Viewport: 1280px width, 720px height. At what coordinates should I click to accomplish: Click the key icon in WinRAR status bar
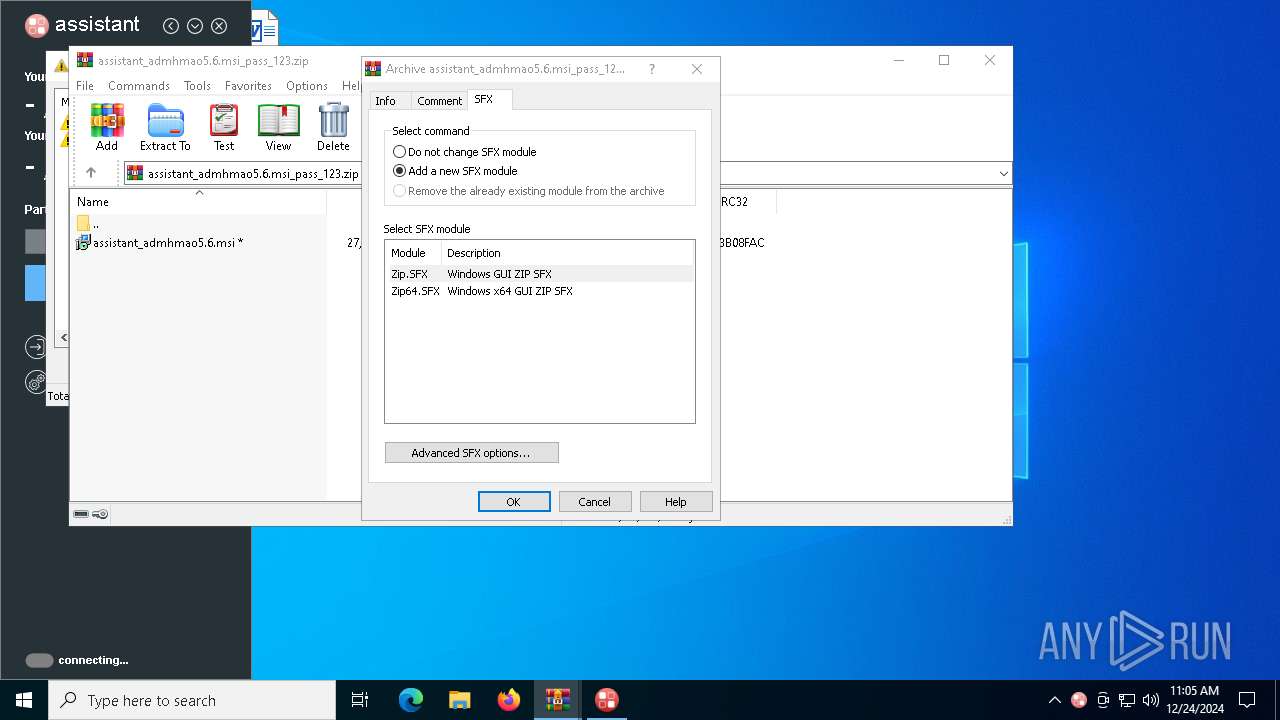pyautogui.click(x=100, y=514)
